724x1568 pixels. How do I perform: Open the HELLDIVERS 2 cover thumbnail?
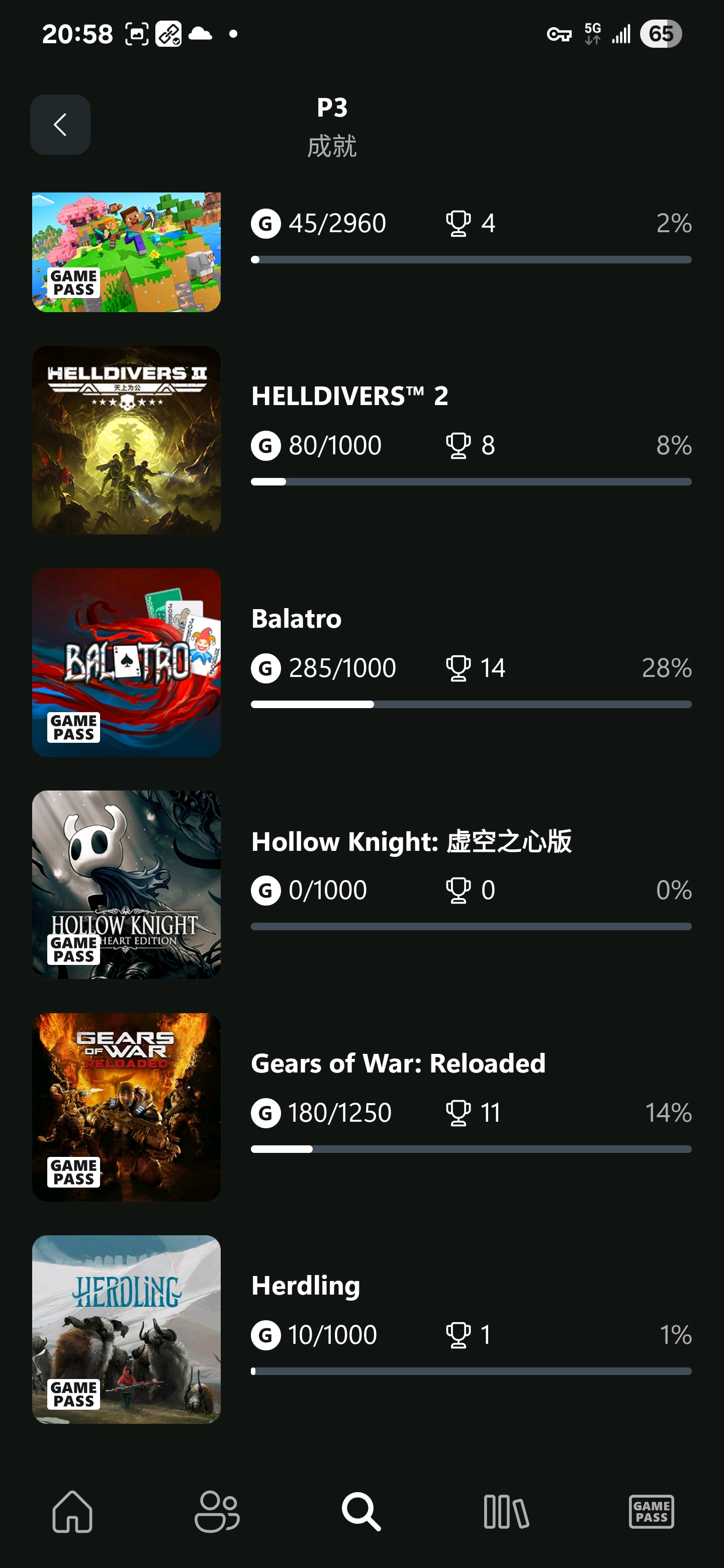click(x=126, y=440)
